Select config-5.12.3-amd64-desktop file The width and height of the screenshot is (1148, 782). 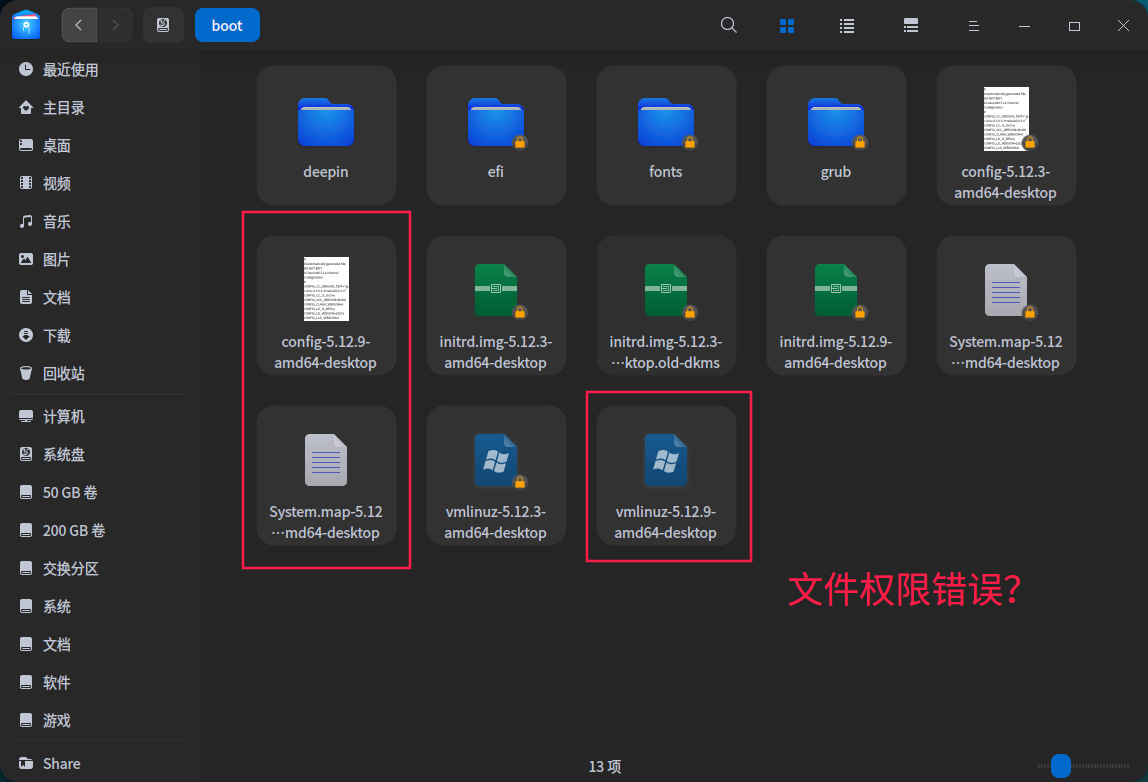point(1005,135)
